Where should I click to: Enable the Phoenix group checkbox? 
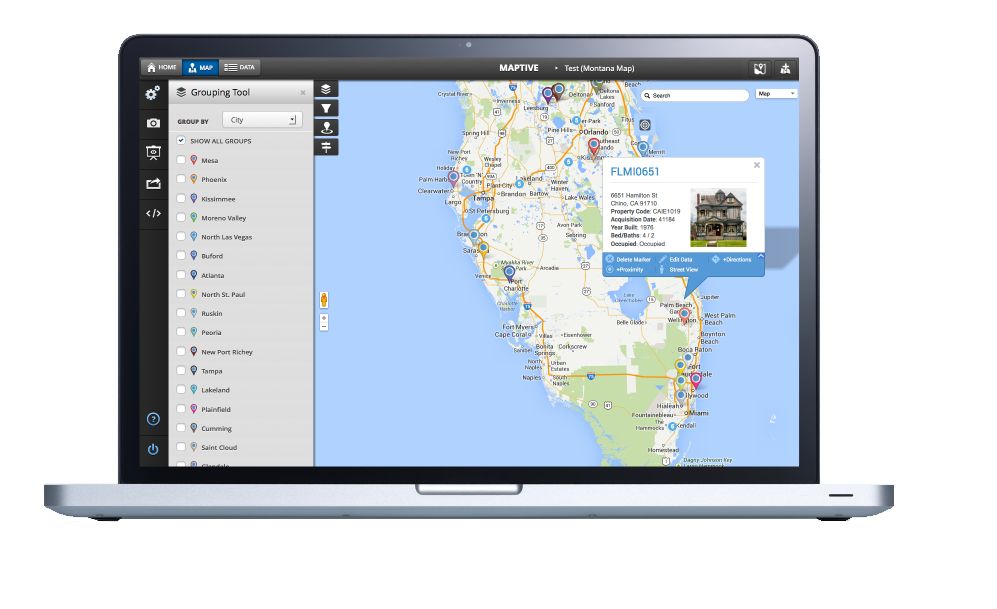click(x=181, y=179)
